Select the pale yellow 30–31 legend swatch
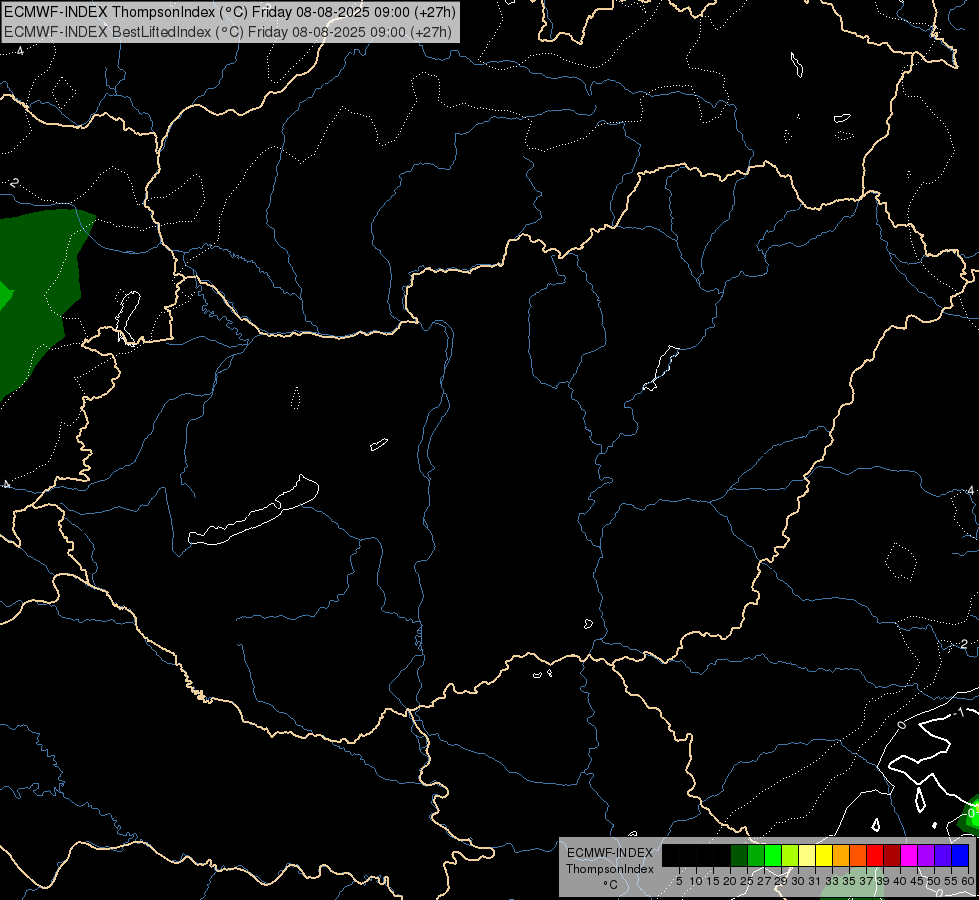This screenshot has height=900, width=979. click(x=807, y=856)
